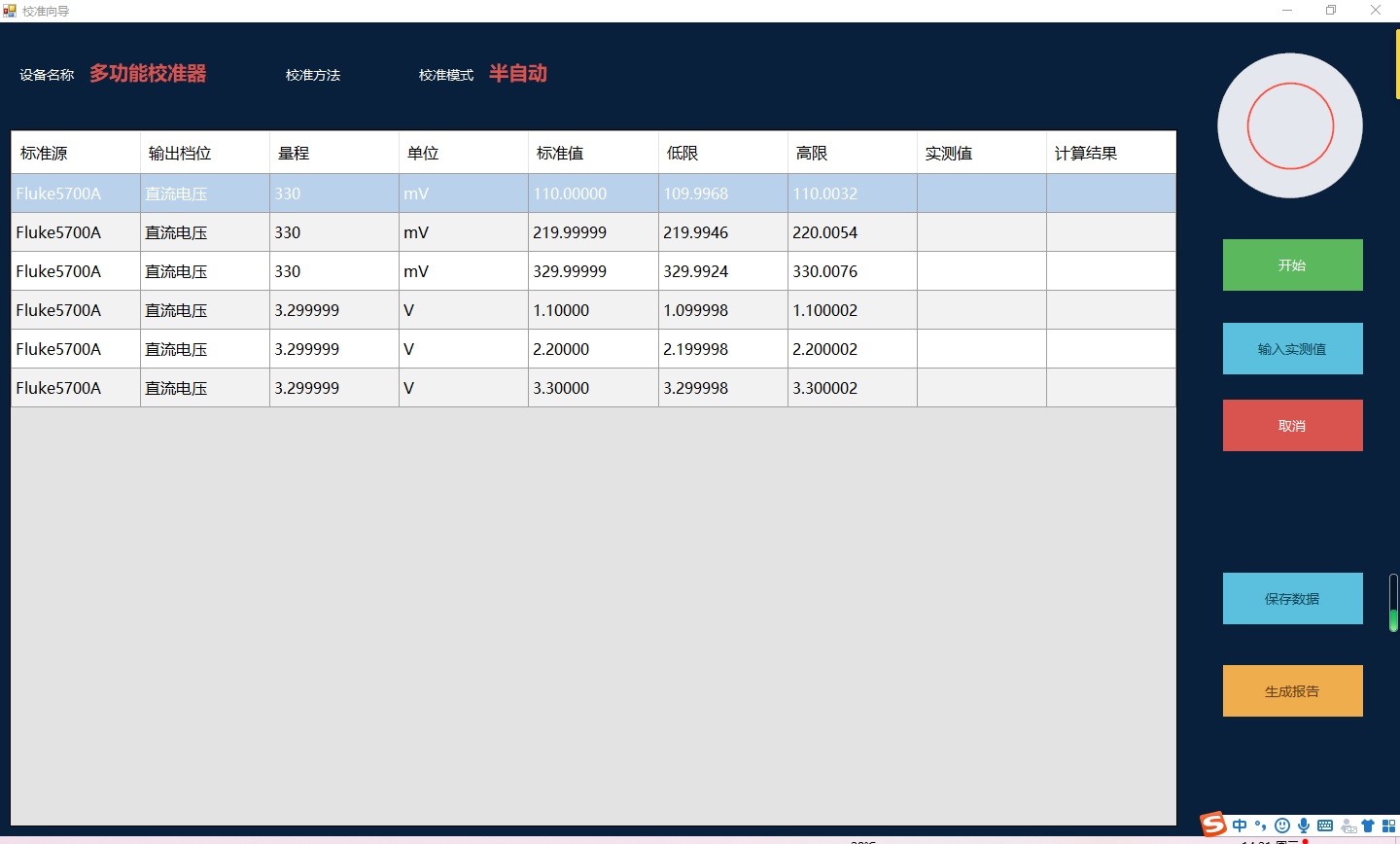
Task: Click the 开始 button
Action: (x=1292, y=264)
